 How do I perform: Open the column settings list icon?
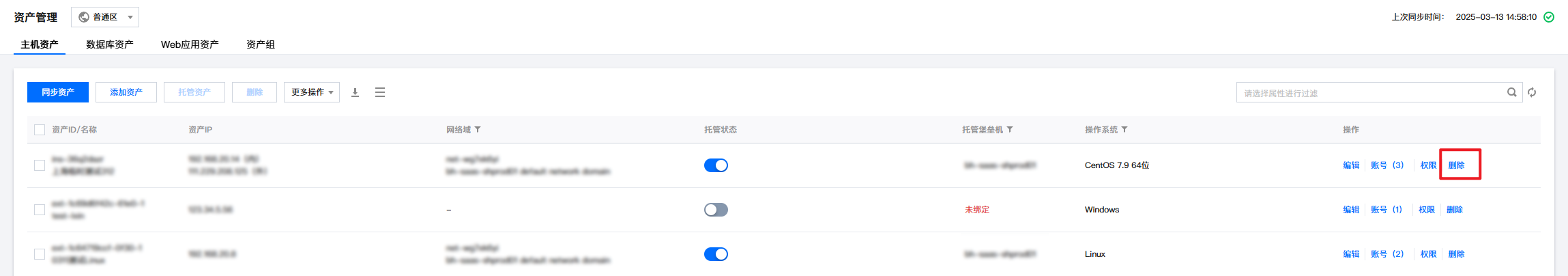tap(380, 92)
